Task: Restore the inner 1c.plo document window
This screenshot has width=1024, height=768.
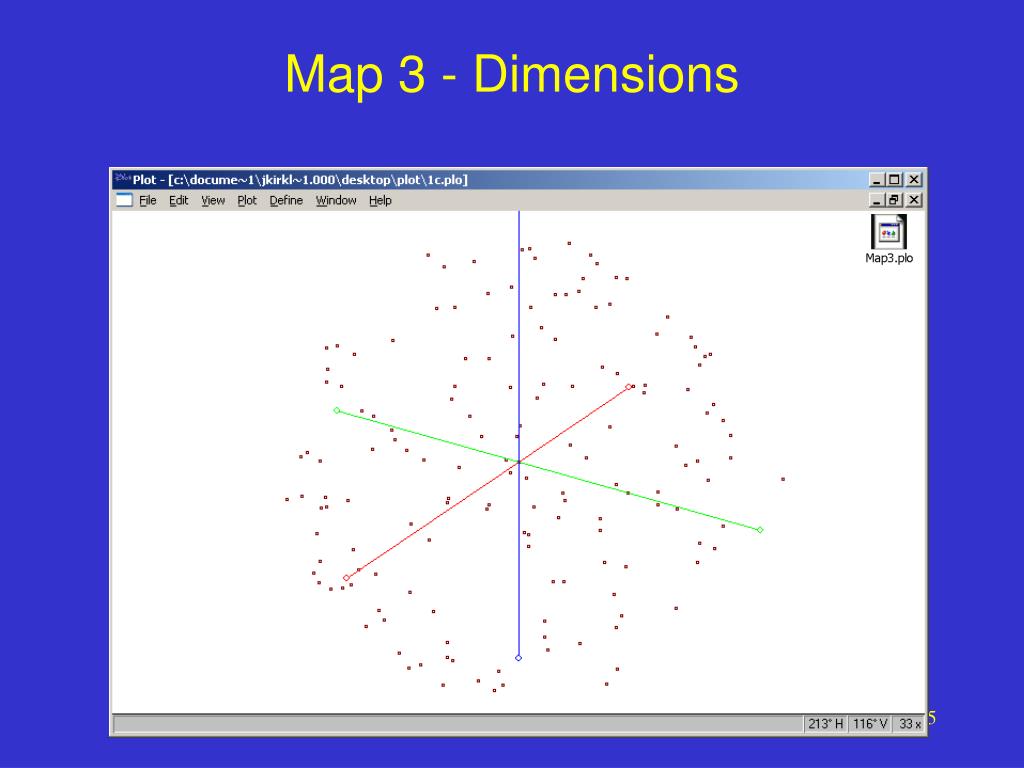Action: [895, 200]
